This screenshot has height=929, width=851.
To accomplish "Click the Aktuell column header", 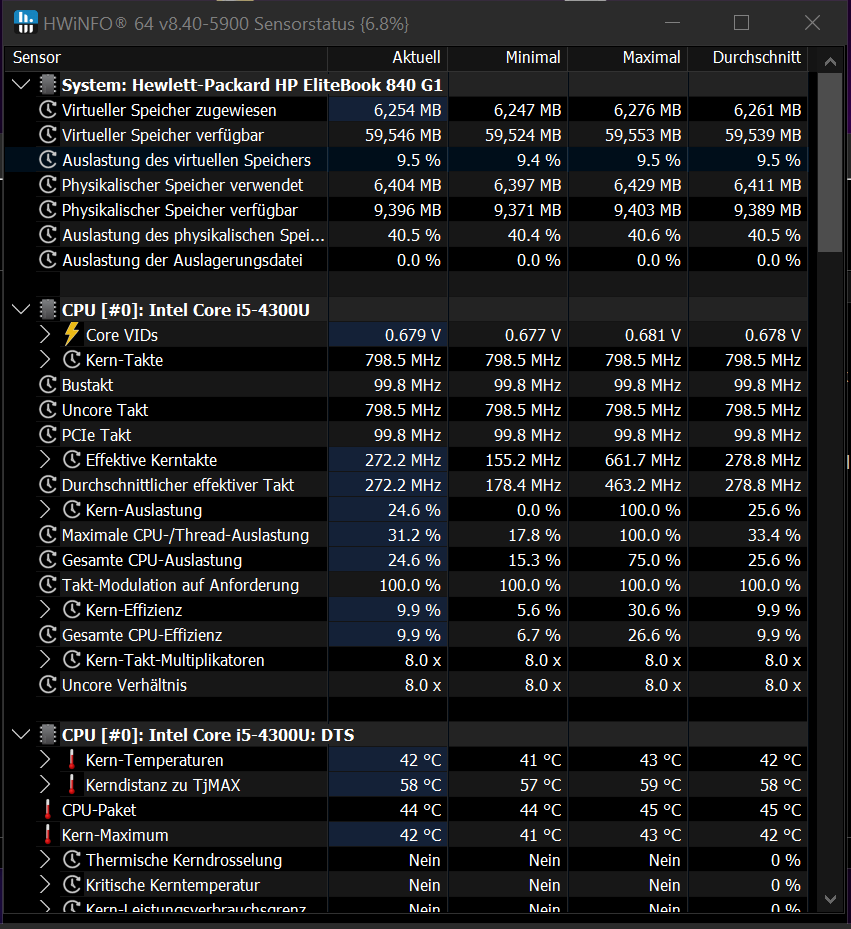I will [x=388, y=57].
